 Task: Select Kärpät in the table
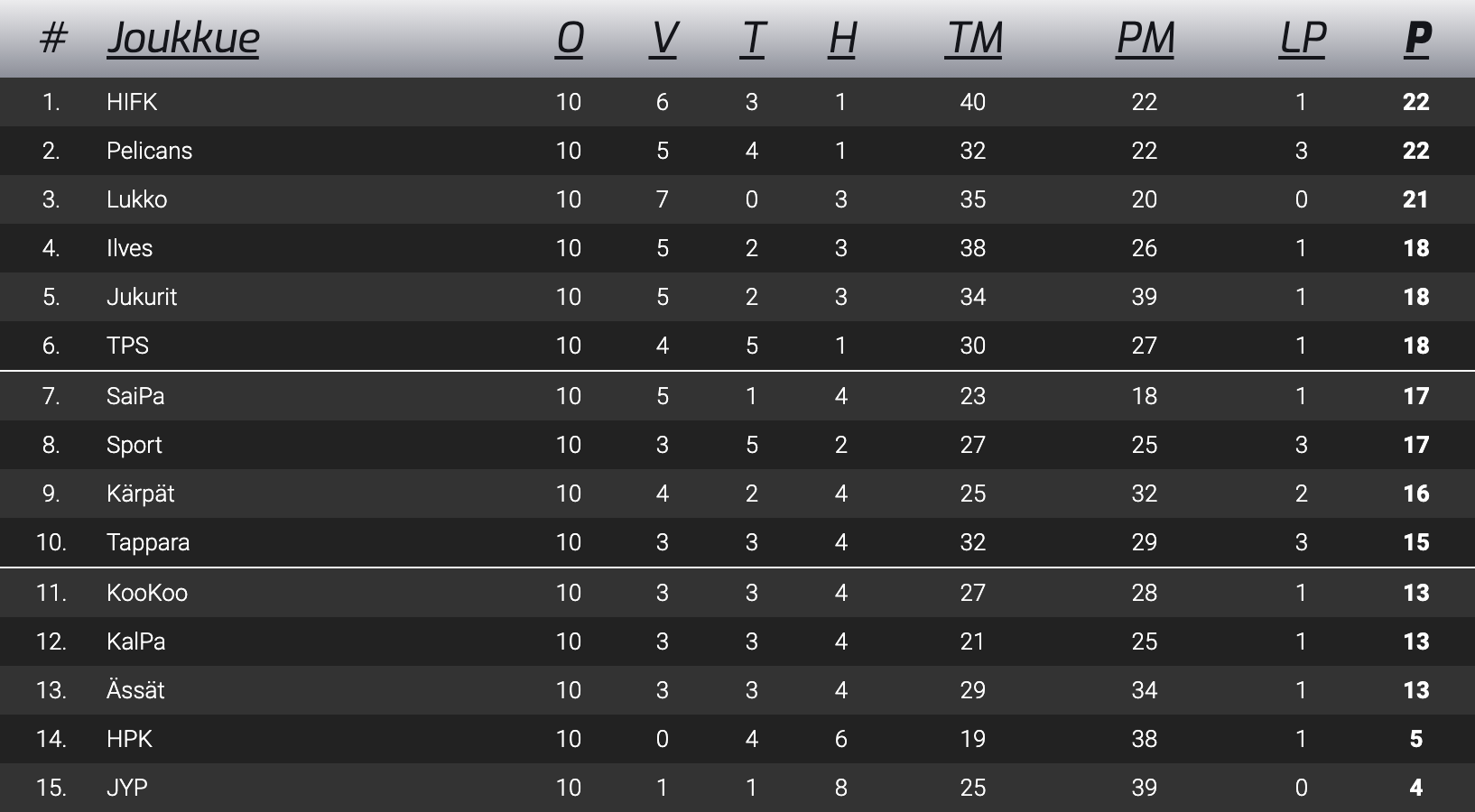(x=140, y=494)
